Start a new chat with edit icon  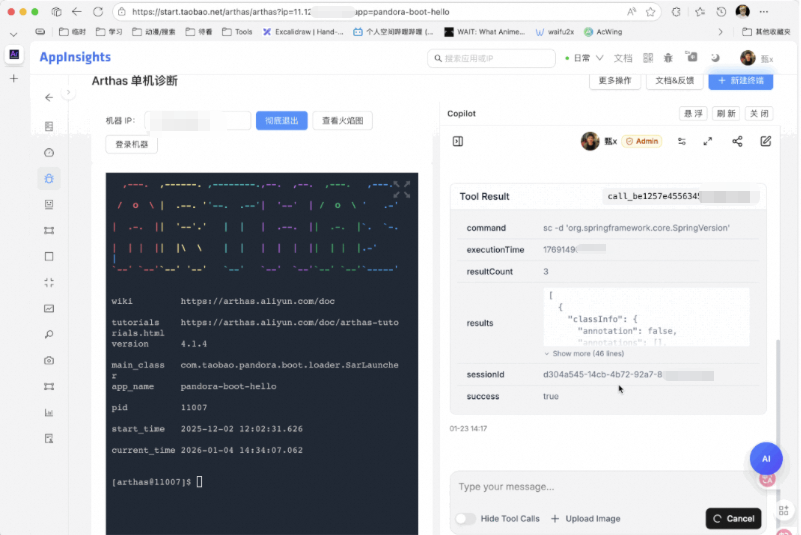pyautogui.click(x=765, y=142)
